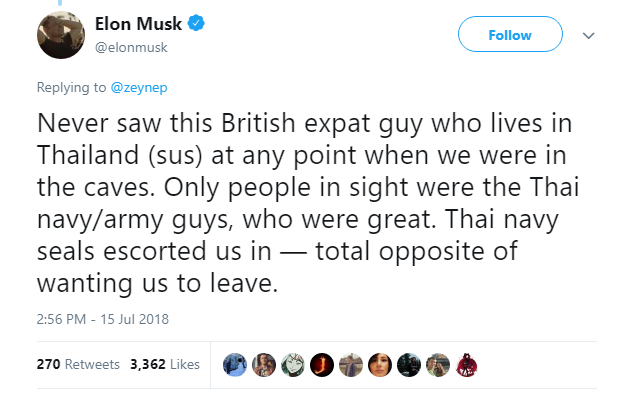Open the @zeynep profile link

click(139, 87)
